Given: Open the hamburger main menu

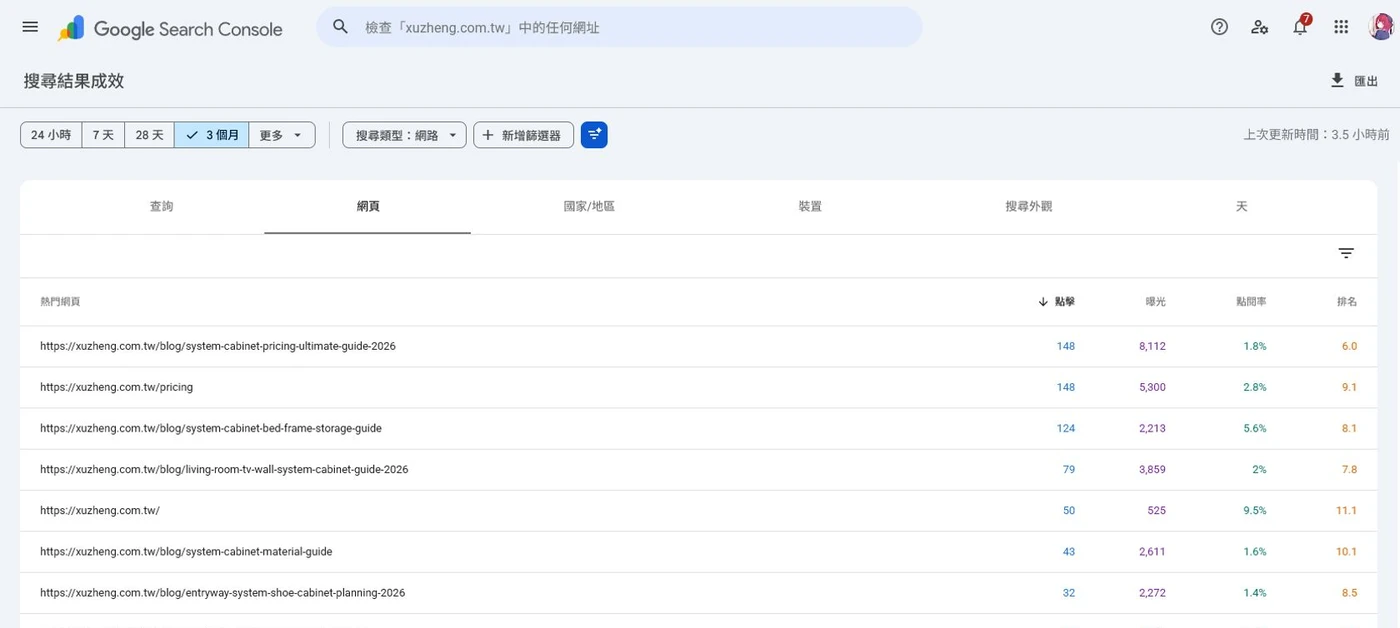Looking at the screenshot, I should (x=30, y=27).
